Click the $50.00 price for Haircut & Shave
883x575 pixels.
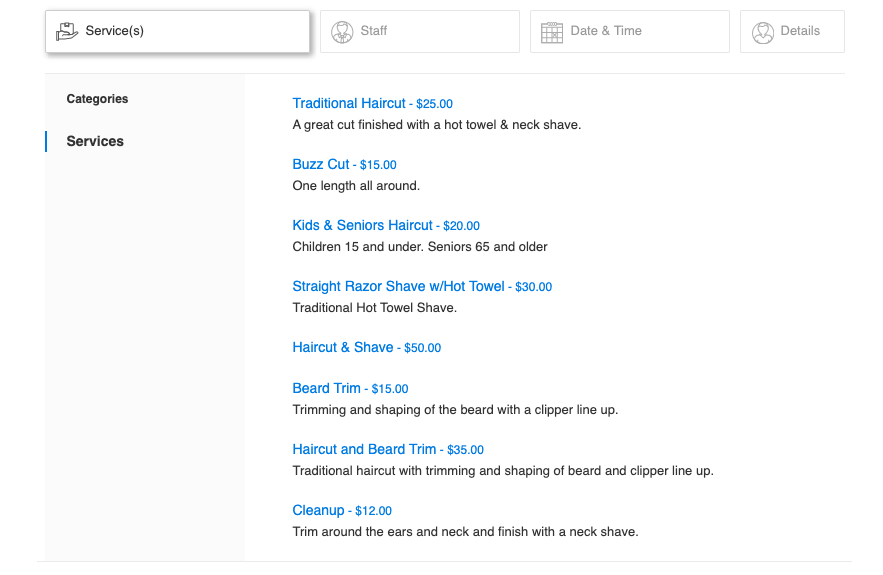(x=422, y=348)
